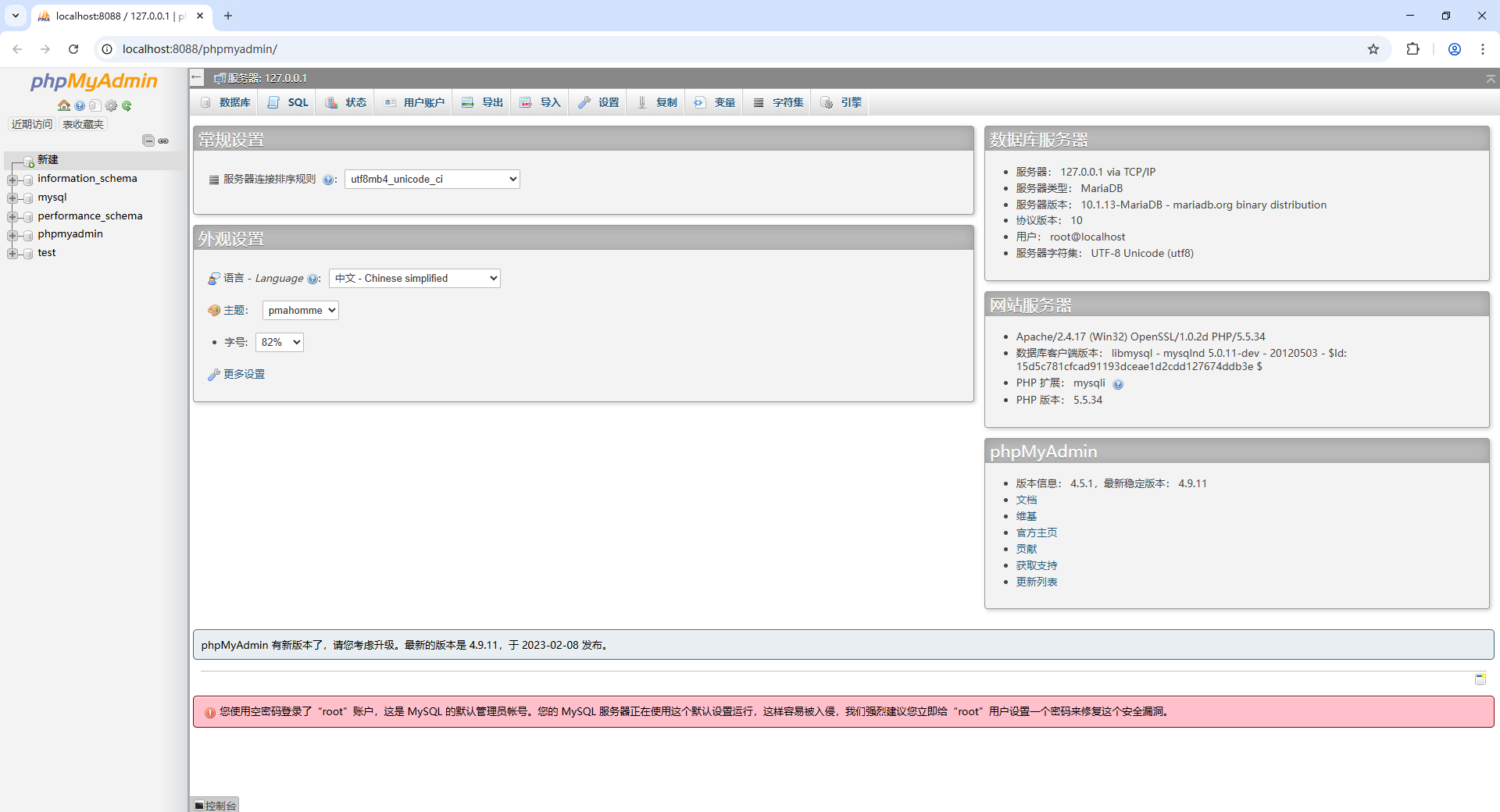
Task: Click the server 127.0.0.1 breadcrumb
Action: [267, 78]
